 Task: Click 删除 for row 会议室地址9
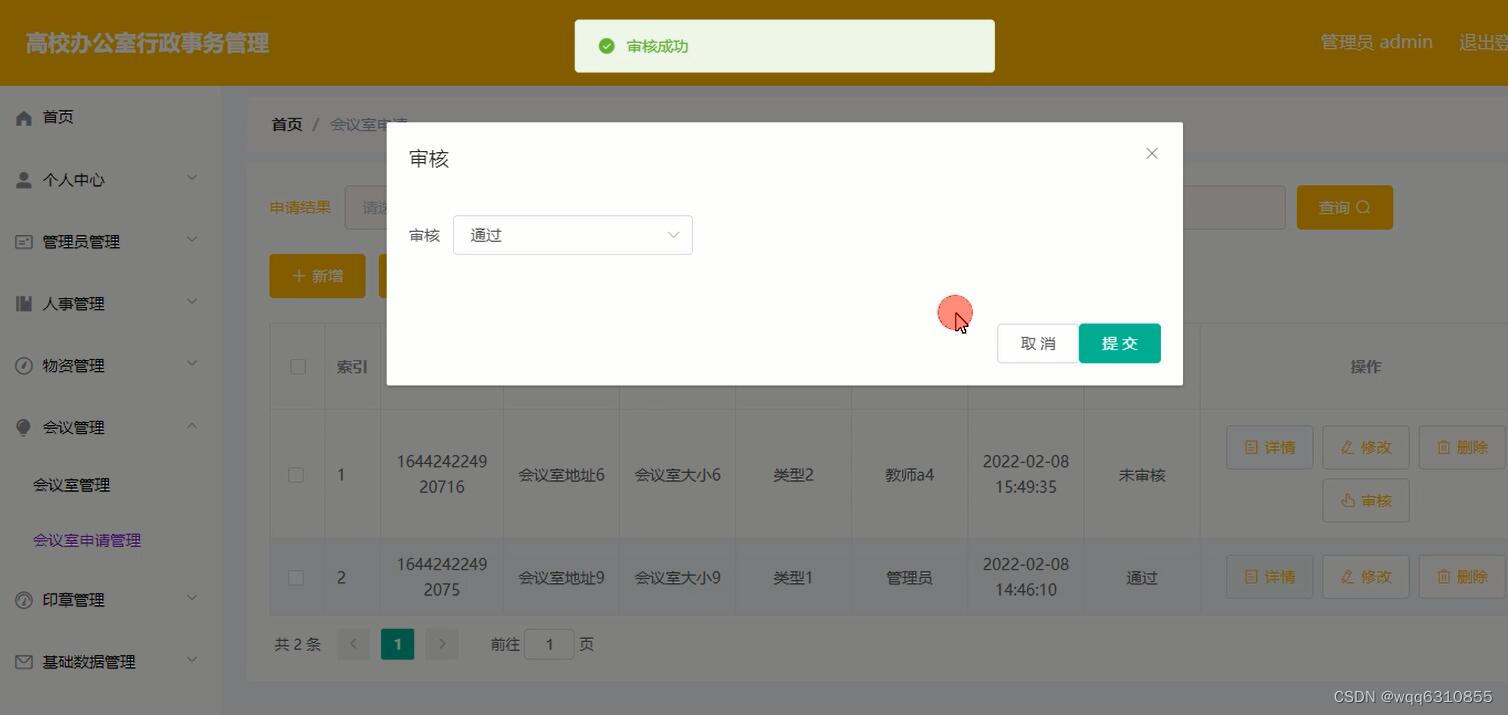coord(1462,577)
